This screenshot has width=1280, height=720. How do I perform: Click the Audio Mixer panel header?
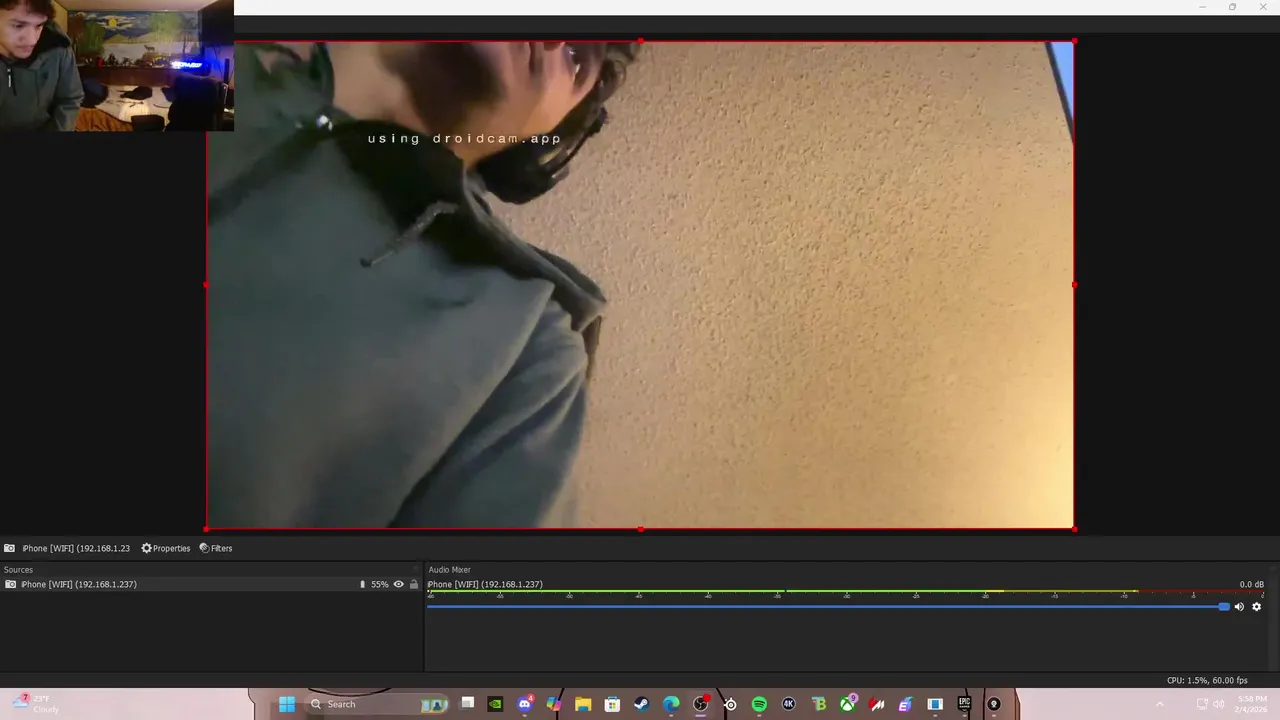450,570
